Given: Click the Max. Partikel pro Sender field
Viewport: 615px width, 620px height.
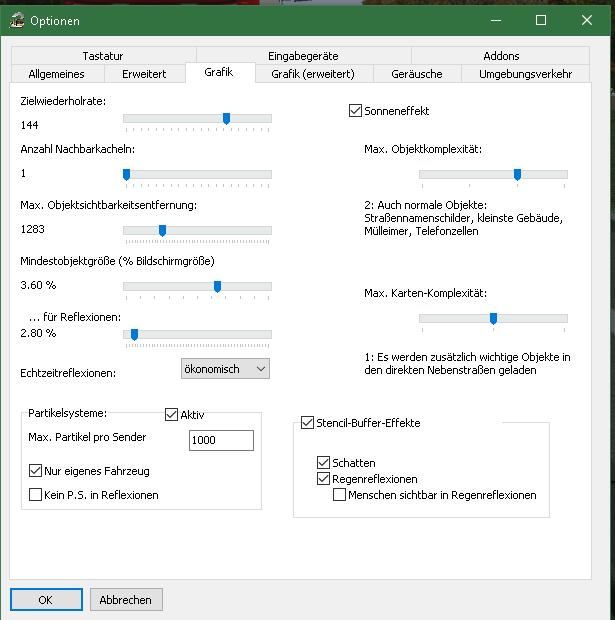Looking at the screenshot, I should (x=221, y=440).
